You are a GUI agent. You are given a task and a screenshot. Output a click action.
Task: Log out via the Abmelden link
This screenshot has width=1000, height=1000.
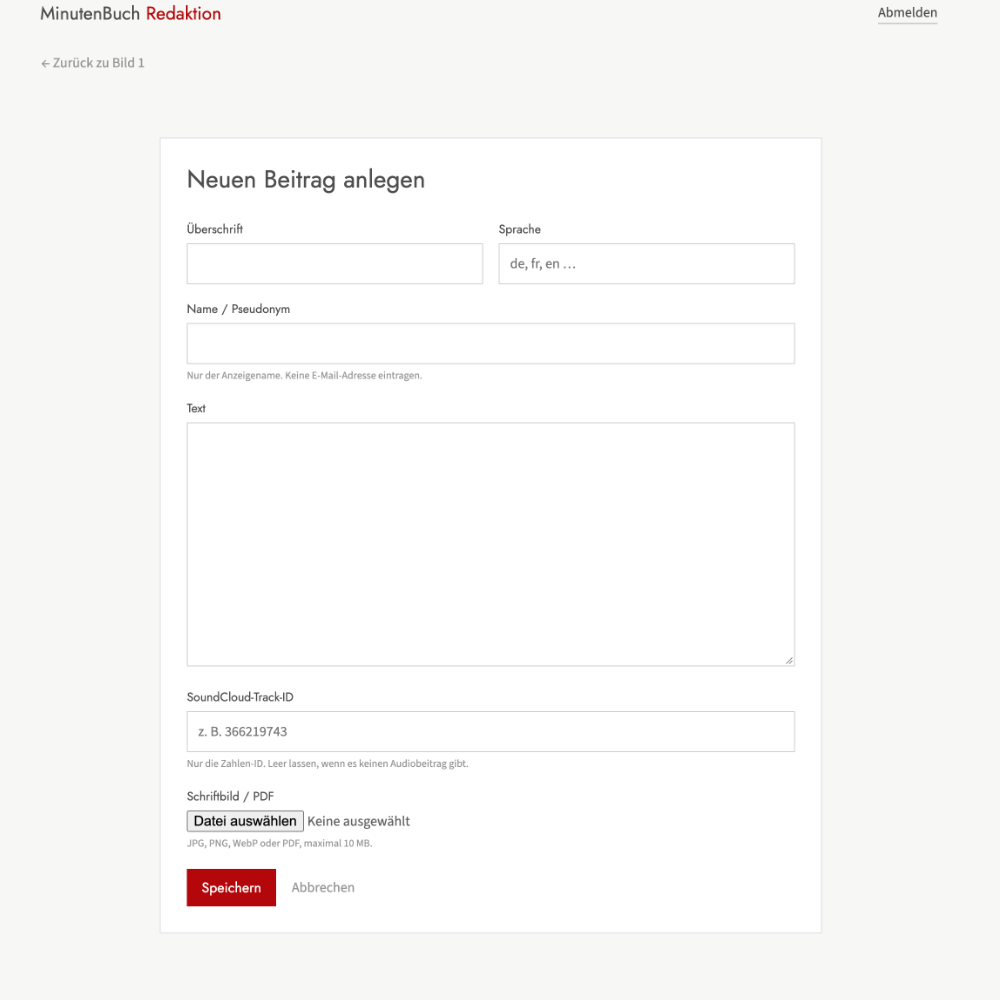click(x=907, y=13)
